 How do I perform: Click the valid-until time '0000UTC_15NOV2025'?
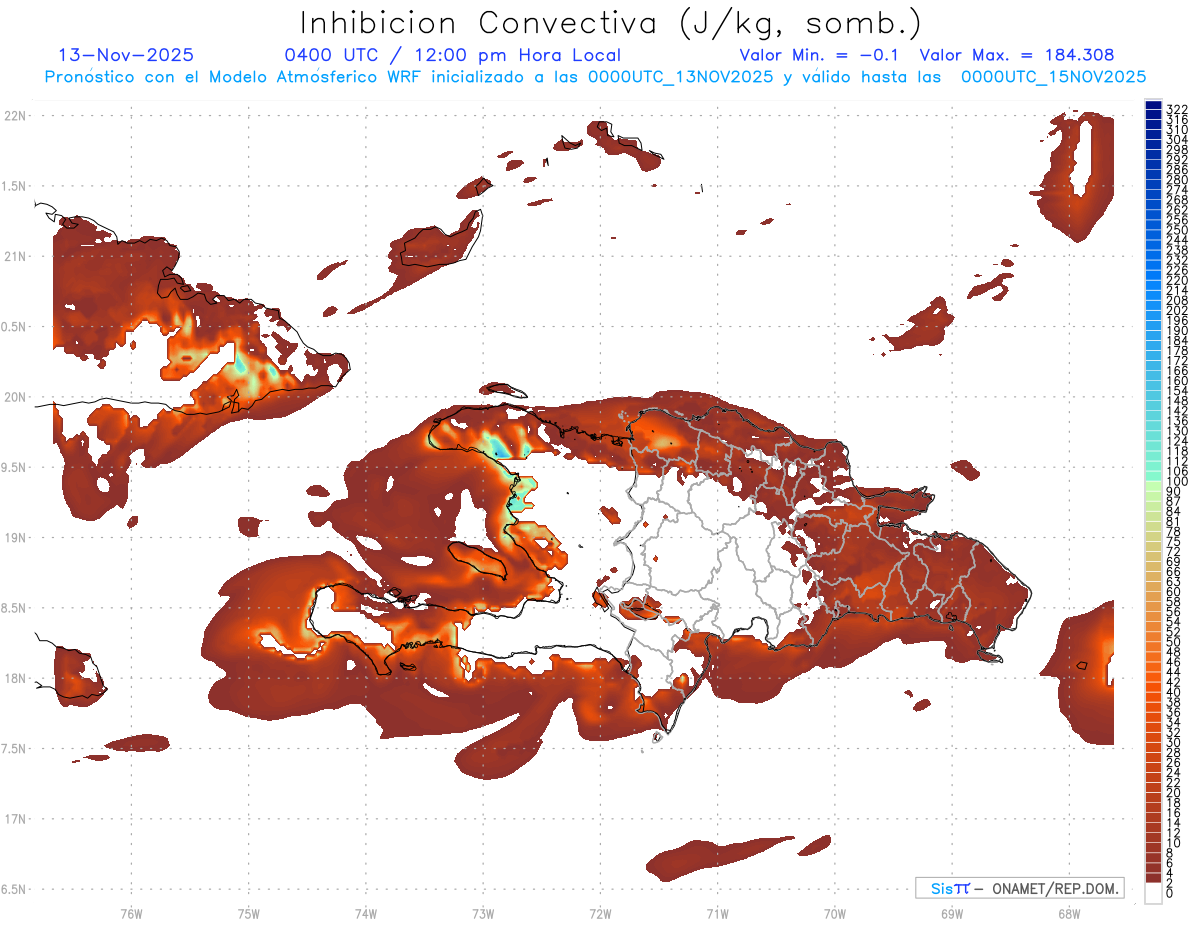1053,77
